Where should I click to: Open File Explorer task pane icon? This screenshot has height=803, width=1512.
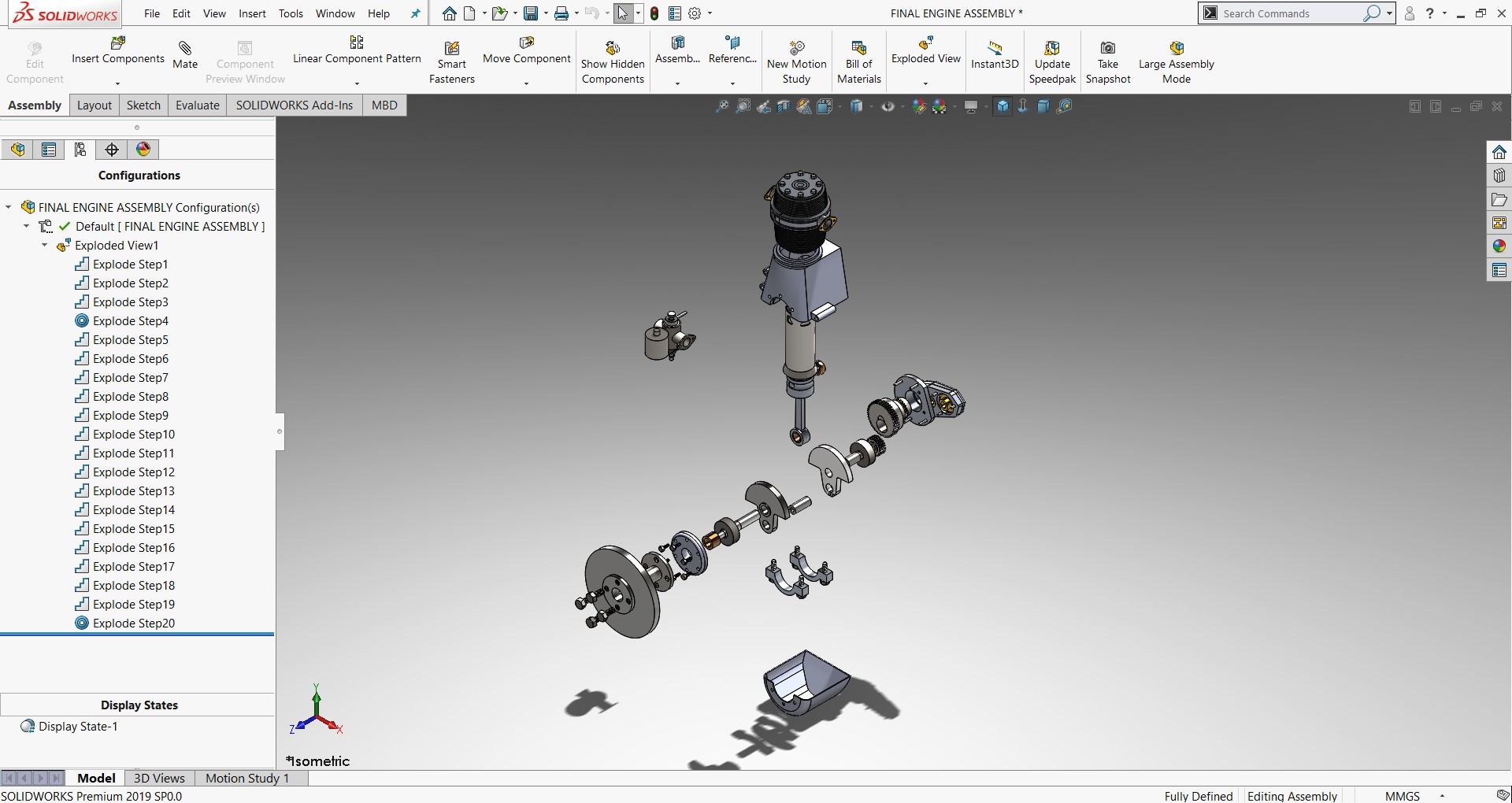click(x=1499, y=199)
